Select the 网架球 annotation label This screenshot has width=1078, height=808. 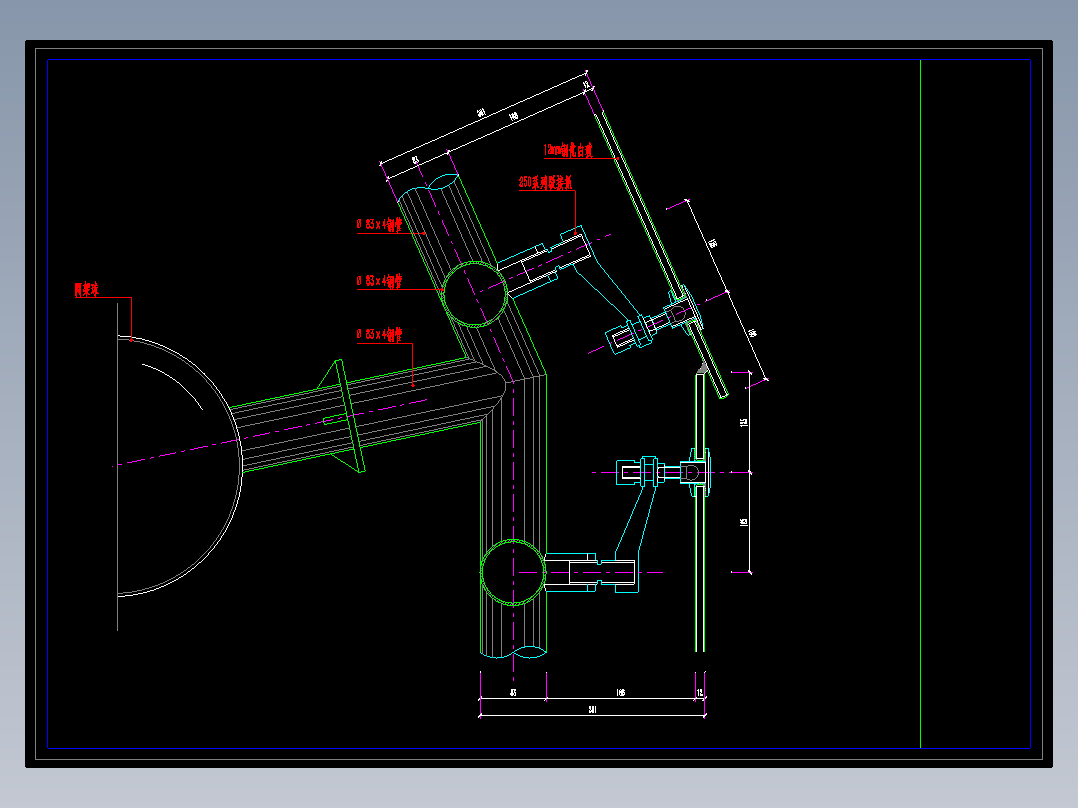pos(87,290)
